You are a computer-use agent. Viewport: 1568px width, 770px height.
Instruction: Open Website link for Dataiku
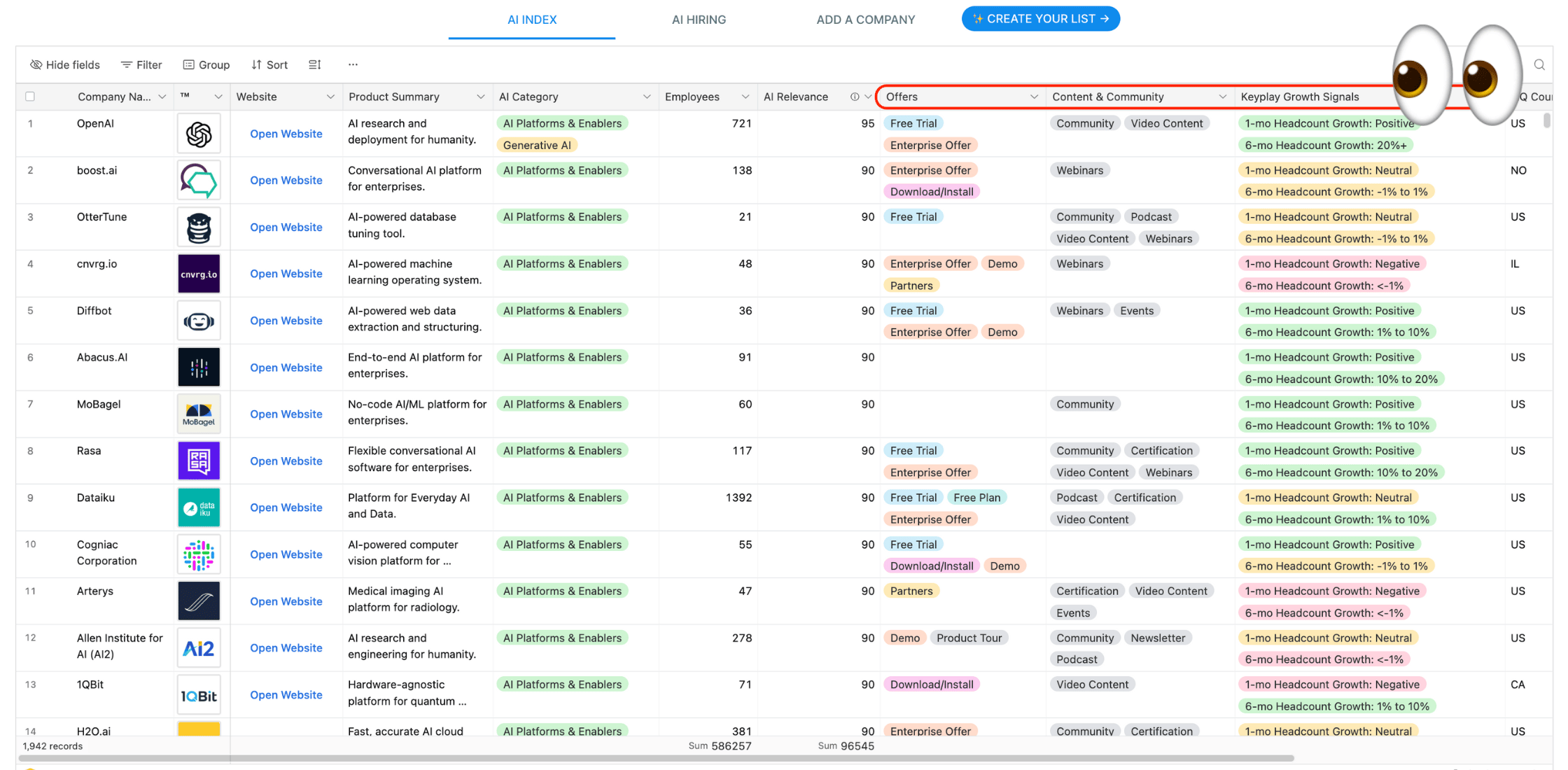pos(286,507)
